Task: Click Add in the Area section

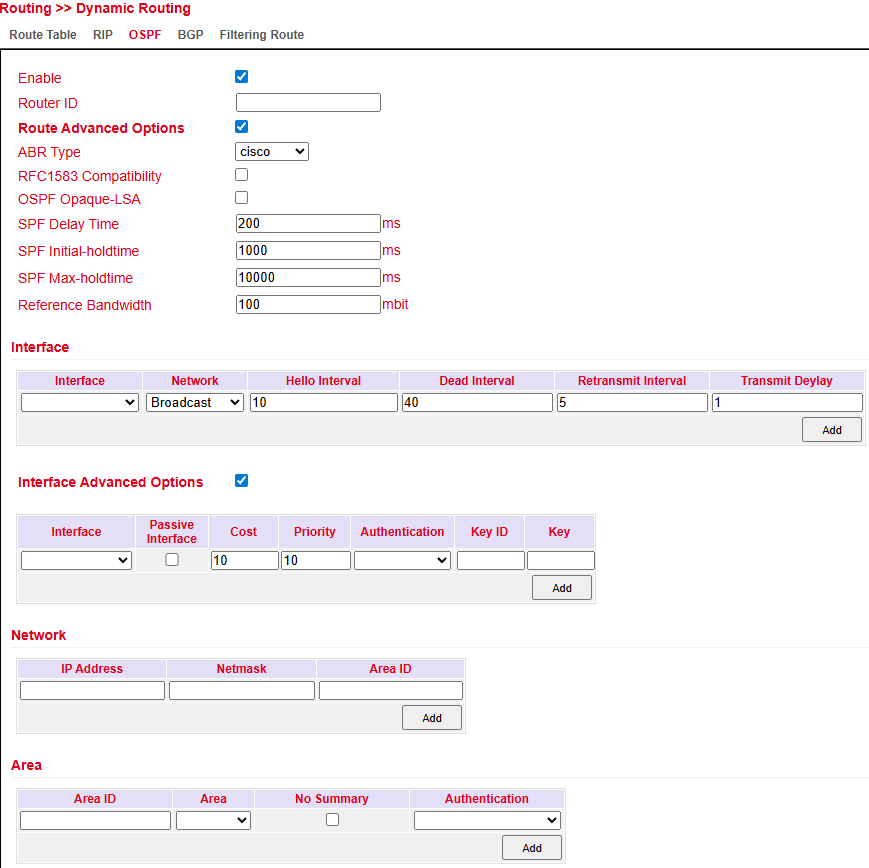Action: coord(531,847)
